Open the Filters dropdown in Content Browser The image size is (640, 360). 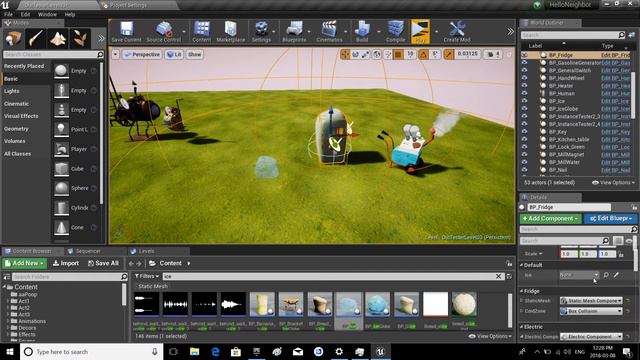pyautogui.click(x=147, y=276)
